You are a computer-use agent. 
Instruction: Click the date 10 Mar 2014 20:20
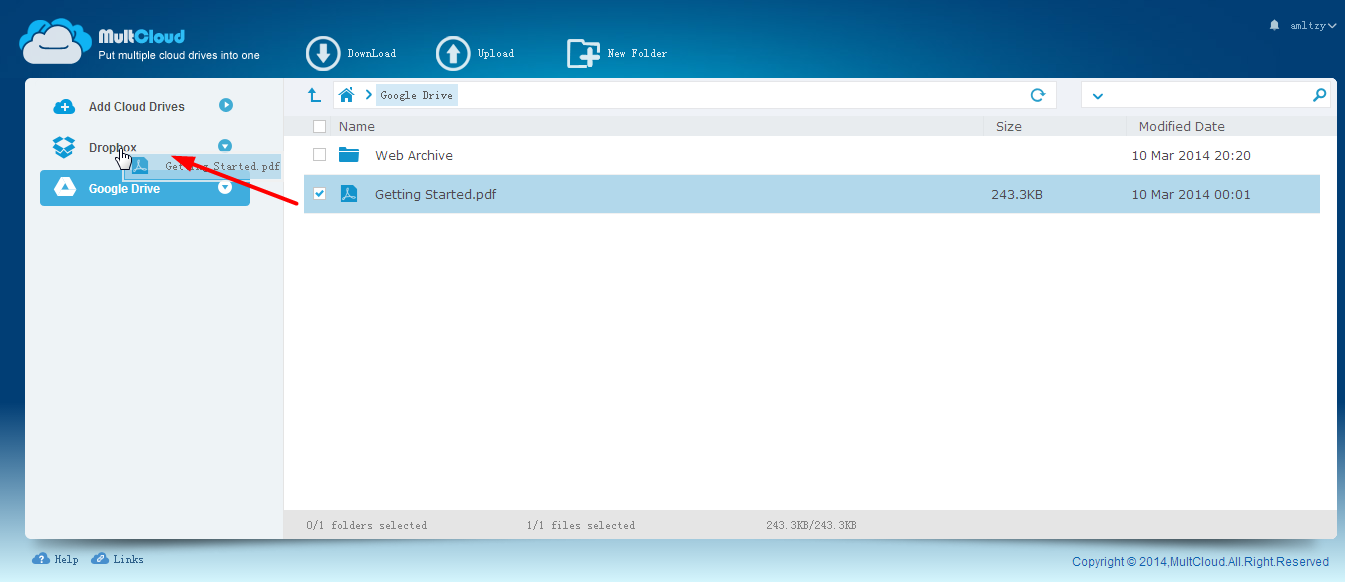pyautogui.click(x=1191, y=155)
